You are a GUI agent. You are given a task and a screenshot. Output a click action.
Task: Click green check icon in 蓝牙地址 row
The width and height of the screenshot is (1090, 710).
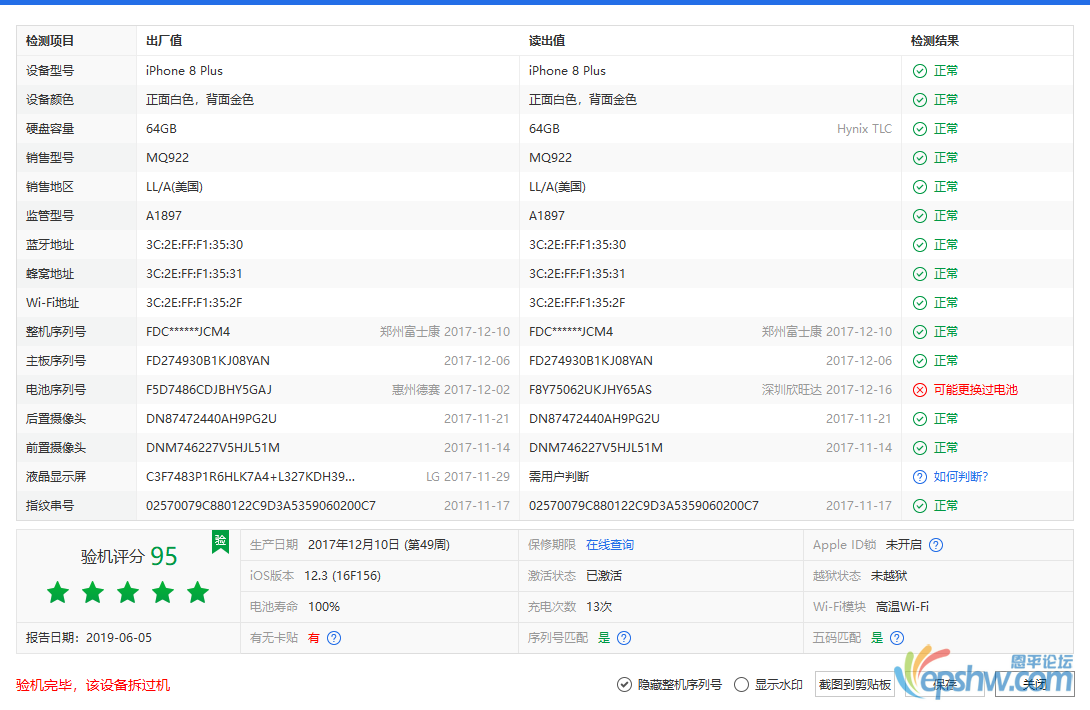(920, 245)
